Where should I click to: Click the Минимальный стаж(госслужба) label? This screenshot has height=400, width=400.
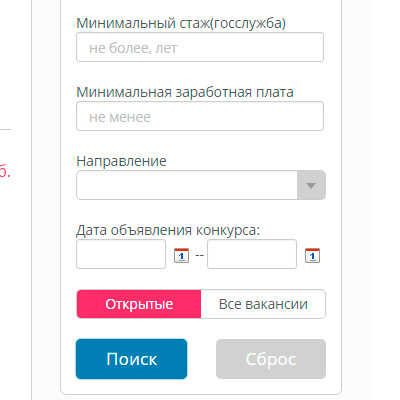click(181, 23)
